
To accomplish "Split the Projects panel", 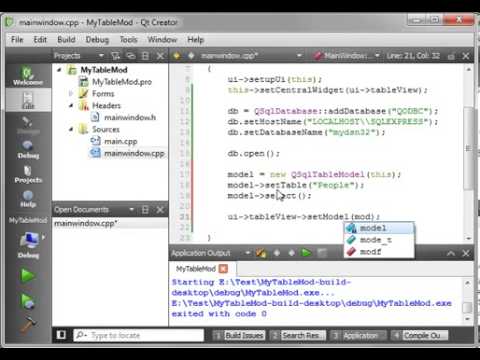I will click(x=146, y=56).
